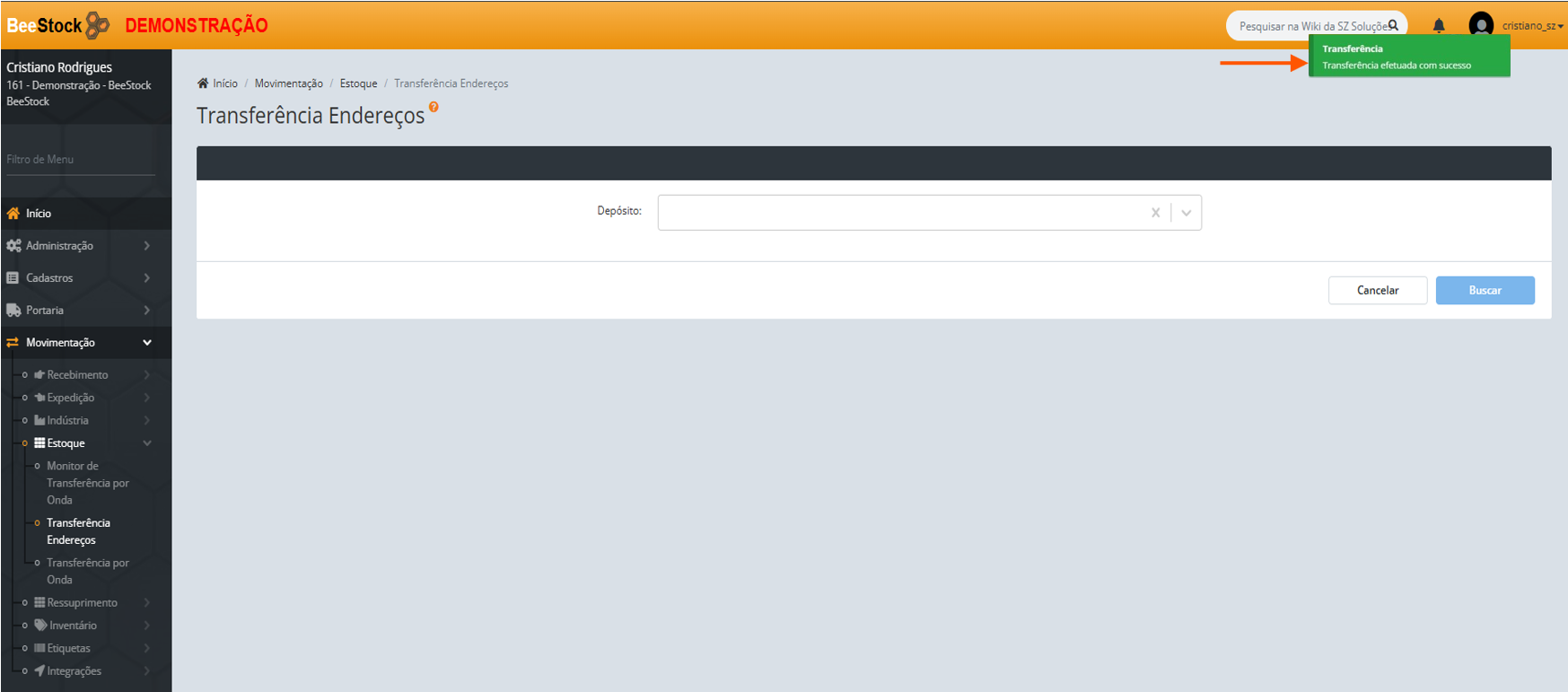The width and height of the screenshot is (1568, 692).
Task: Click the Filtro de Menu field
Action: [x=80, y=160]
